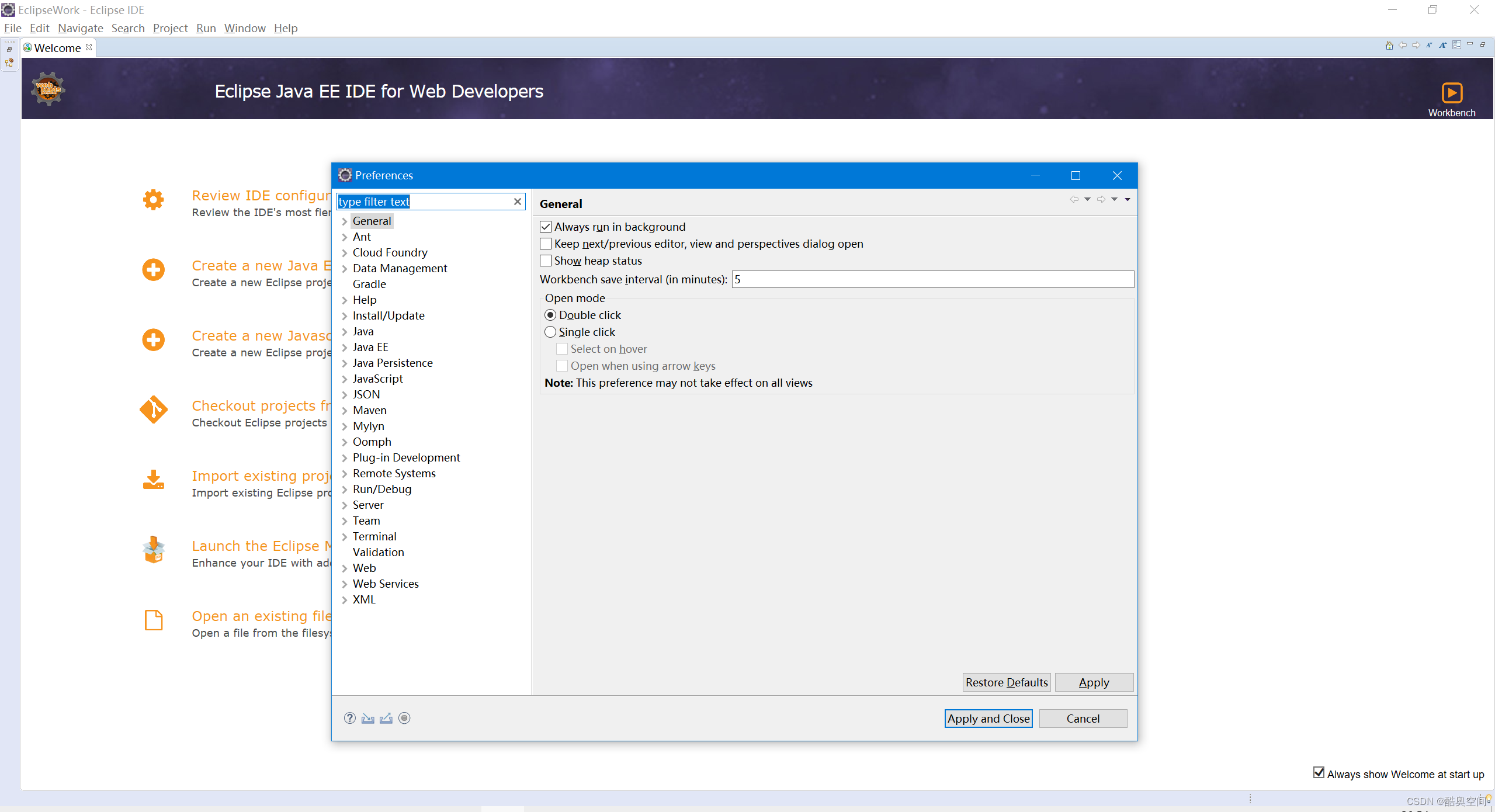The image size is (1495, 812).
Task: Click the export preferences icon
Action: (x=386, y=718)
